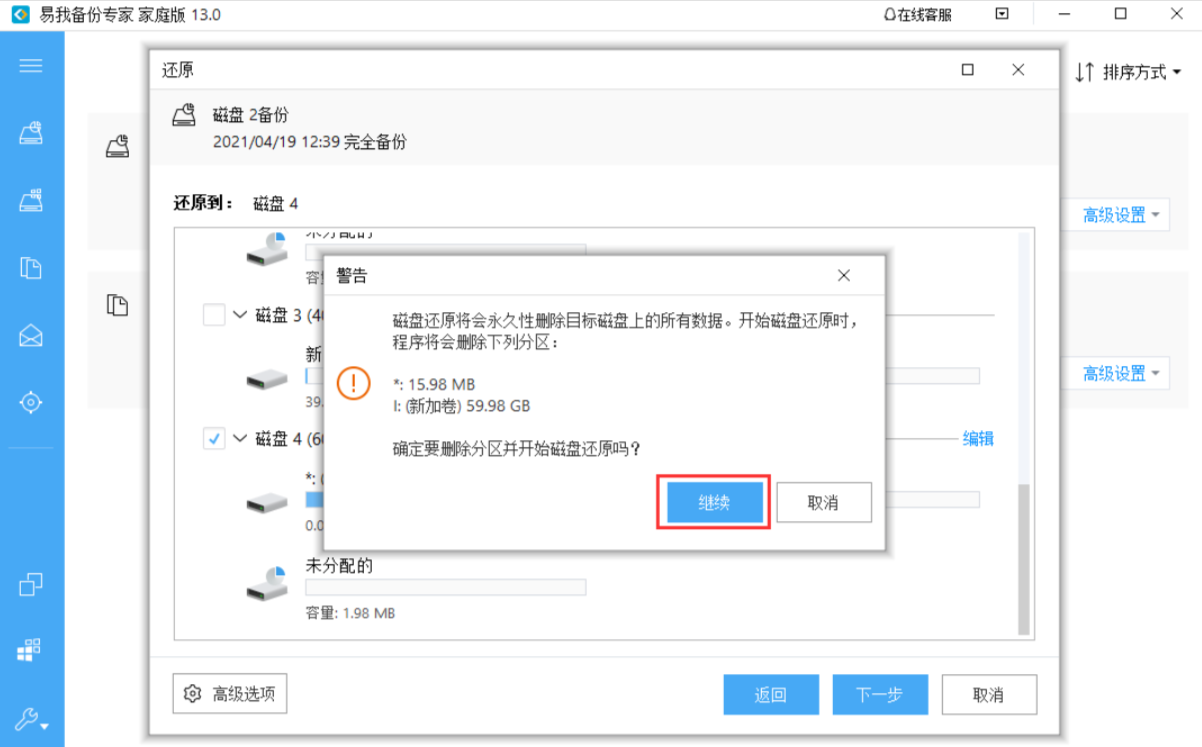Screen dimensions: 1202x747
Task: Select mail backup icon in sidebar
Action: click(x=31, y=335)
